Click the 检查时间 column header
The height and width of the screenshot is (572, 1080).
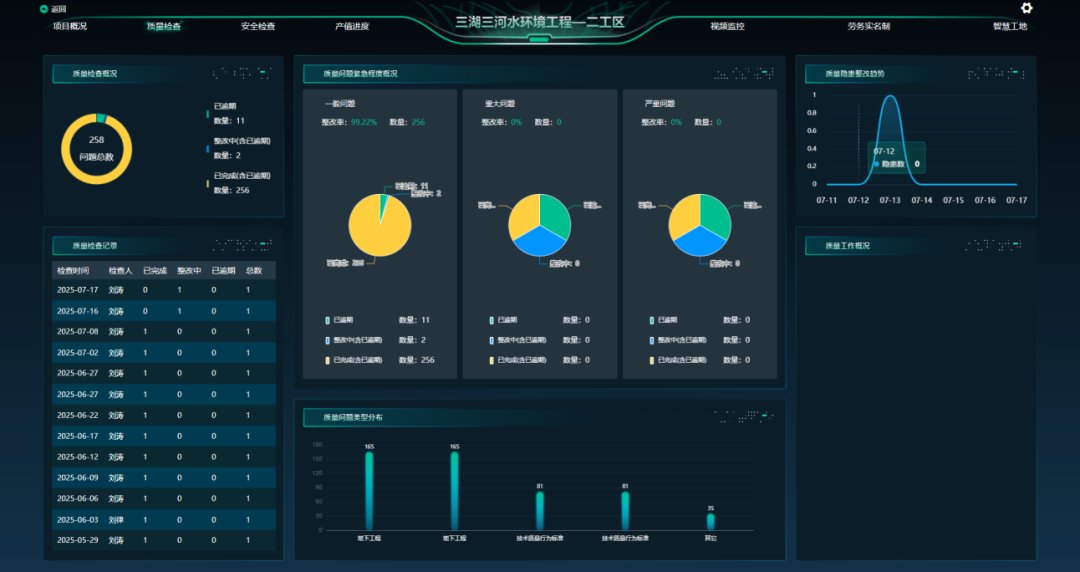tap(72, 270)
